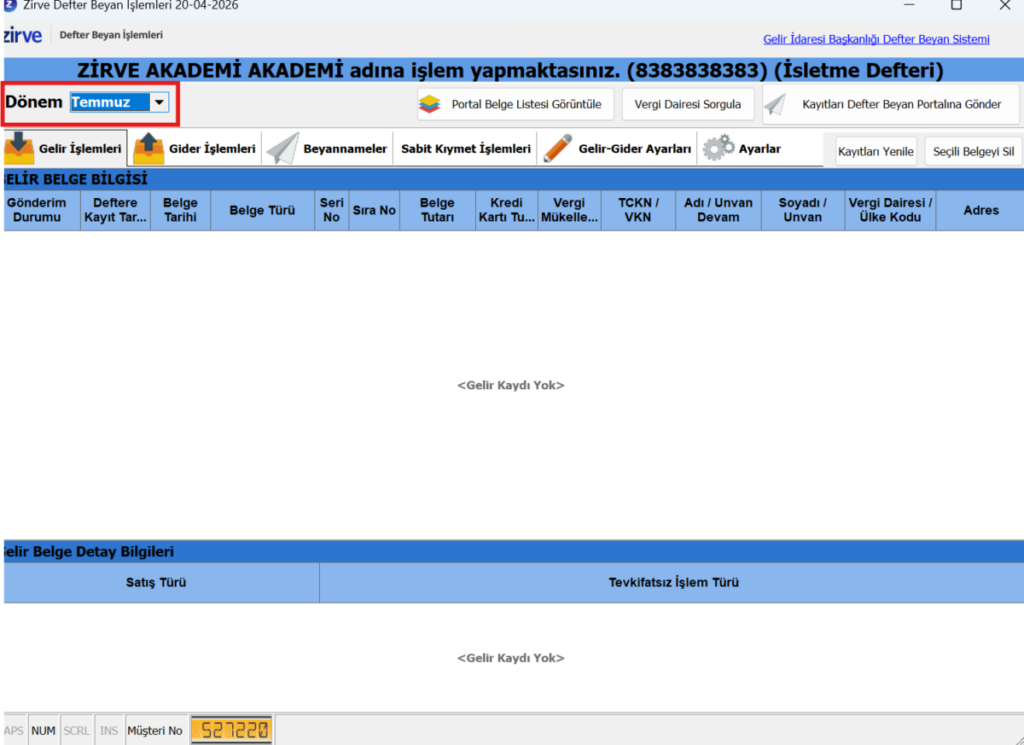Click the TCKN / VKN column header
Image resolution: width=1024 pixels, height=745 pixels.
(x=638, y=210)
